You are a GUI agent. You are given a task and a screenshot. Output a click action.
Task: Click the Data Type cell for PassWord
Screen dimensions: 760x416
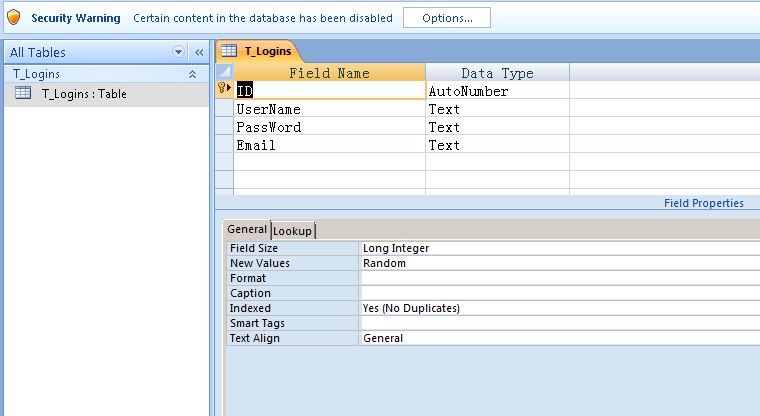(496, 127)
